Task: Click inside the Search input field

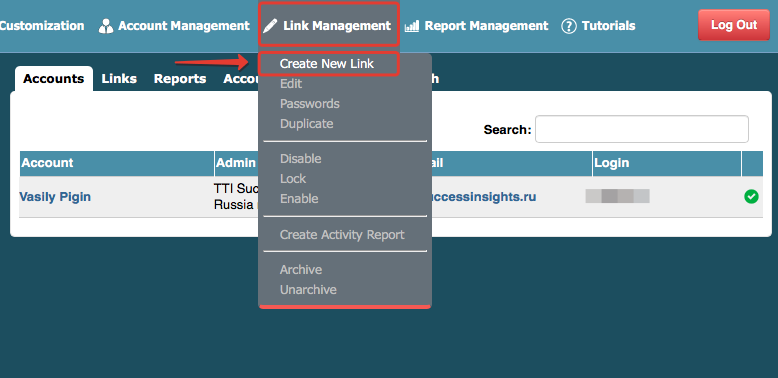Action: pyautogui.click(x=642, y=129)
